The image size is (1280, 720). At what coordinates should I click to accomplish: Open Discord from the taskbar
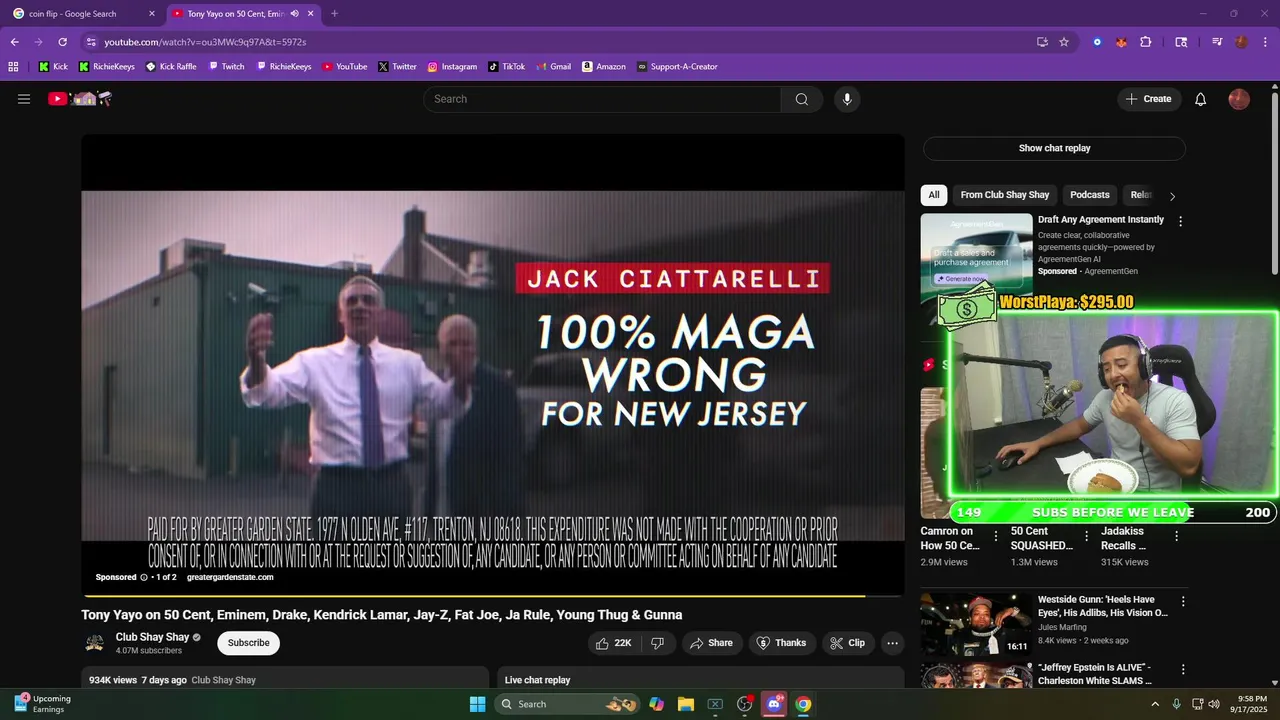click(x=773, y=704)
